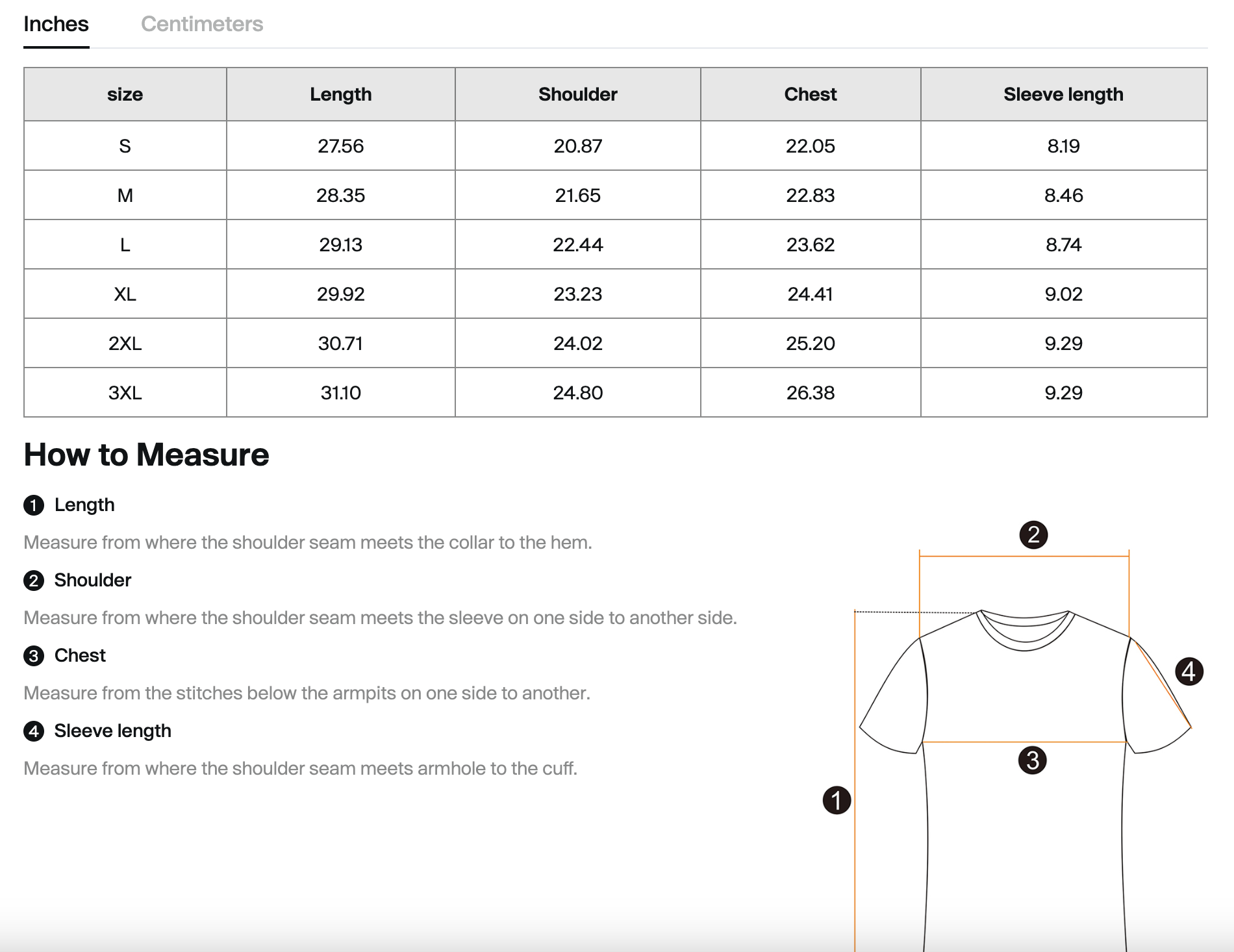Select the Inches tab
Viewport: 1234px width, 952px height.
[x=56, y=24]
